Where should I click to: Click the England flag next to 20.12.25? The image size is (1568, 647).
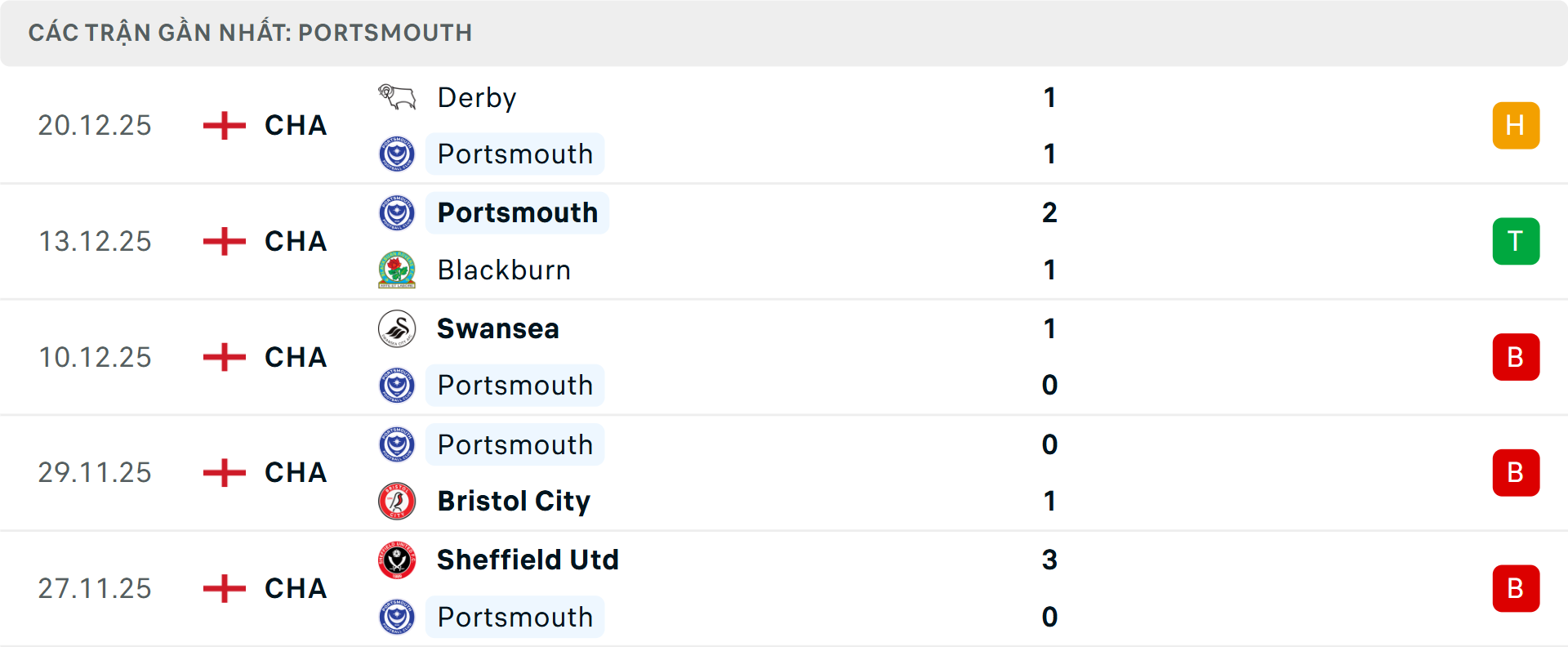[223, 125]
